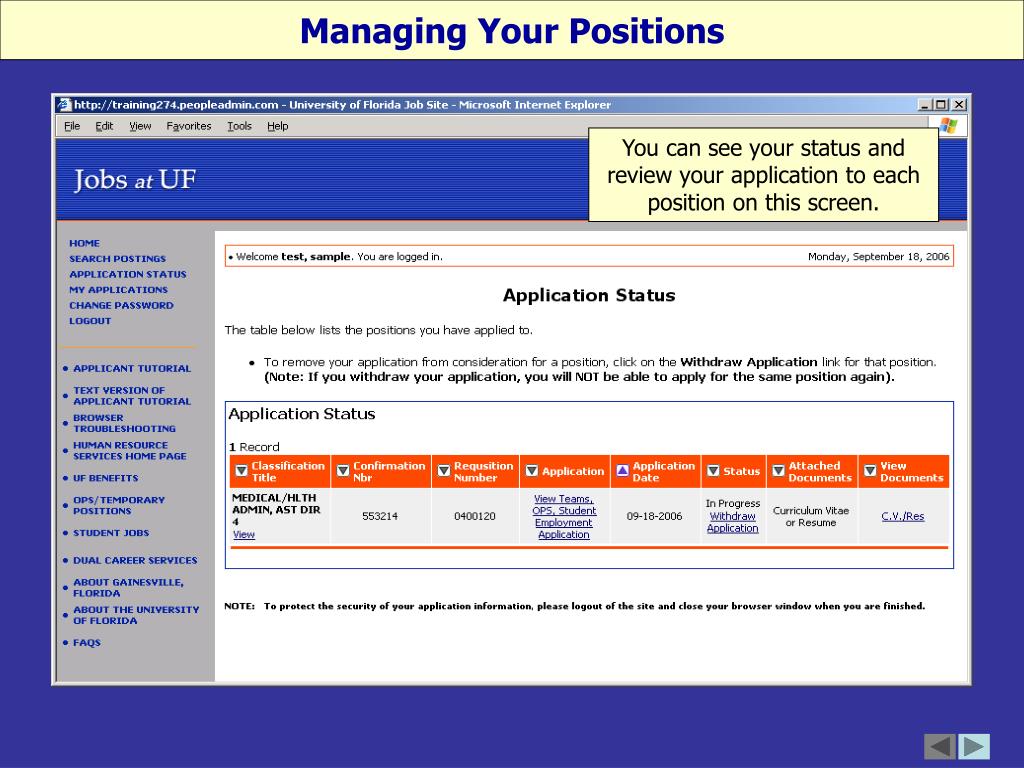Click LOGOUT in sidebar
The width and height of the screenshot is (1024, 768).
point(90,321)
